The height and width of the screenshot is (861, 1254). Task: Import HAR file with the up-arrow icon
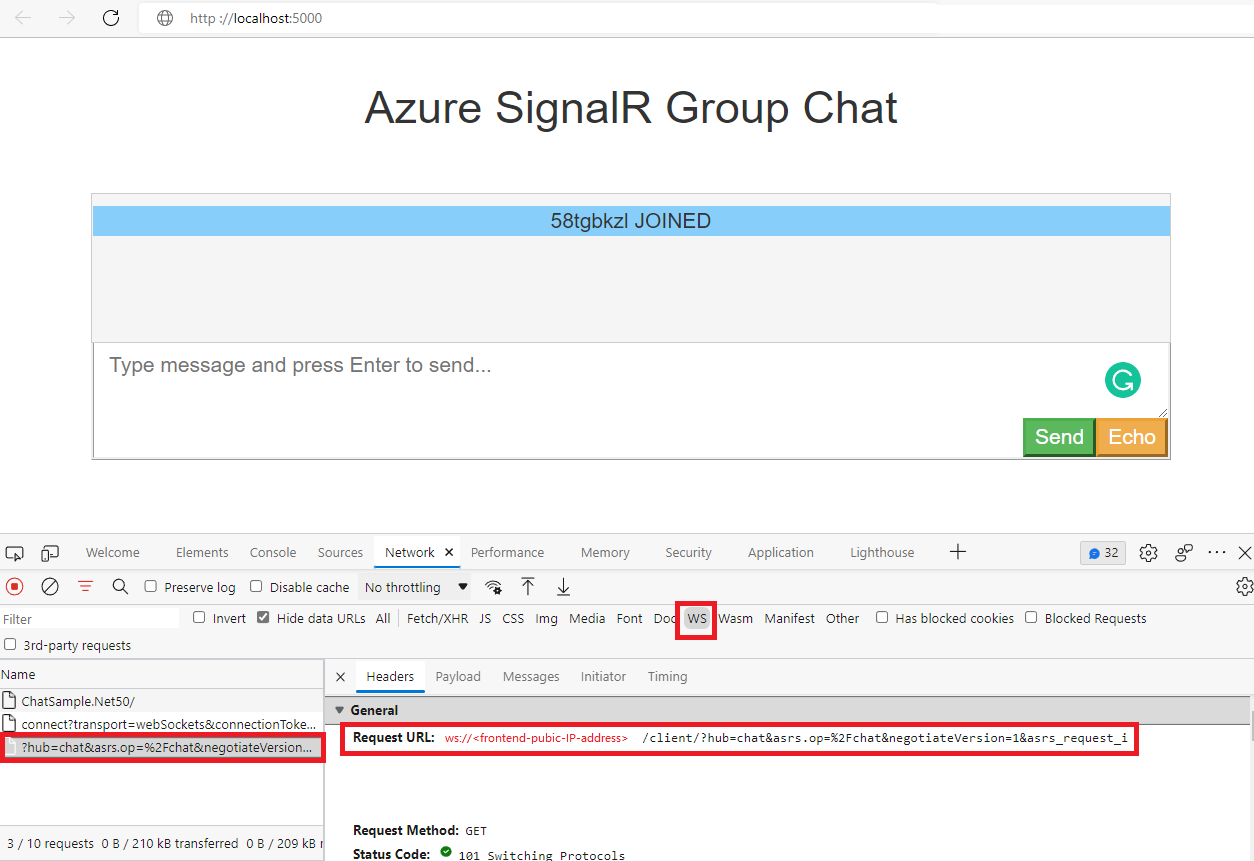(528, 586)
